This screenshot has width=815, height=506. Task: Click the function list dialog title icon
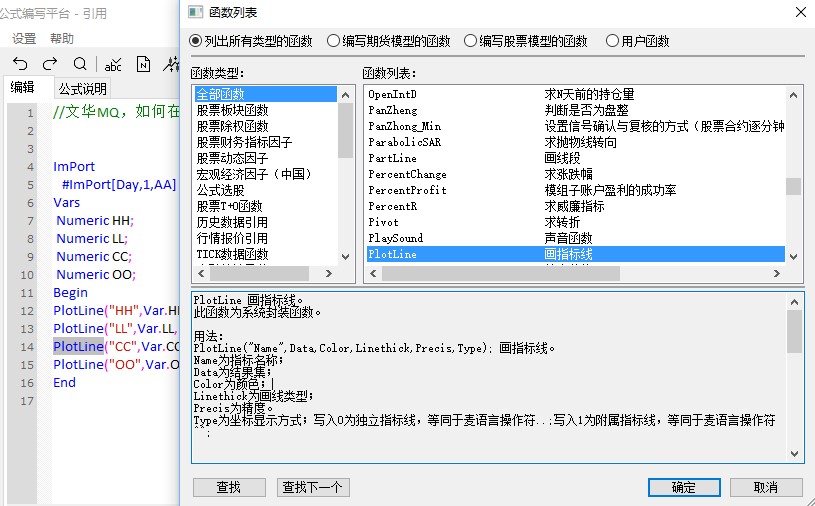[195, 12]
